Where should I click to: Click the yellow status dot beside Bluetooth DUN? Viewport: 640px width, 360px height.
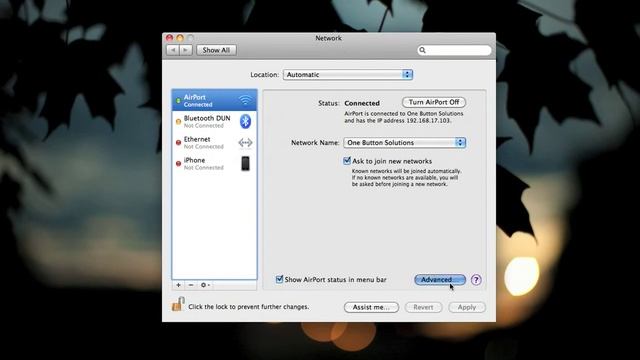178,122
